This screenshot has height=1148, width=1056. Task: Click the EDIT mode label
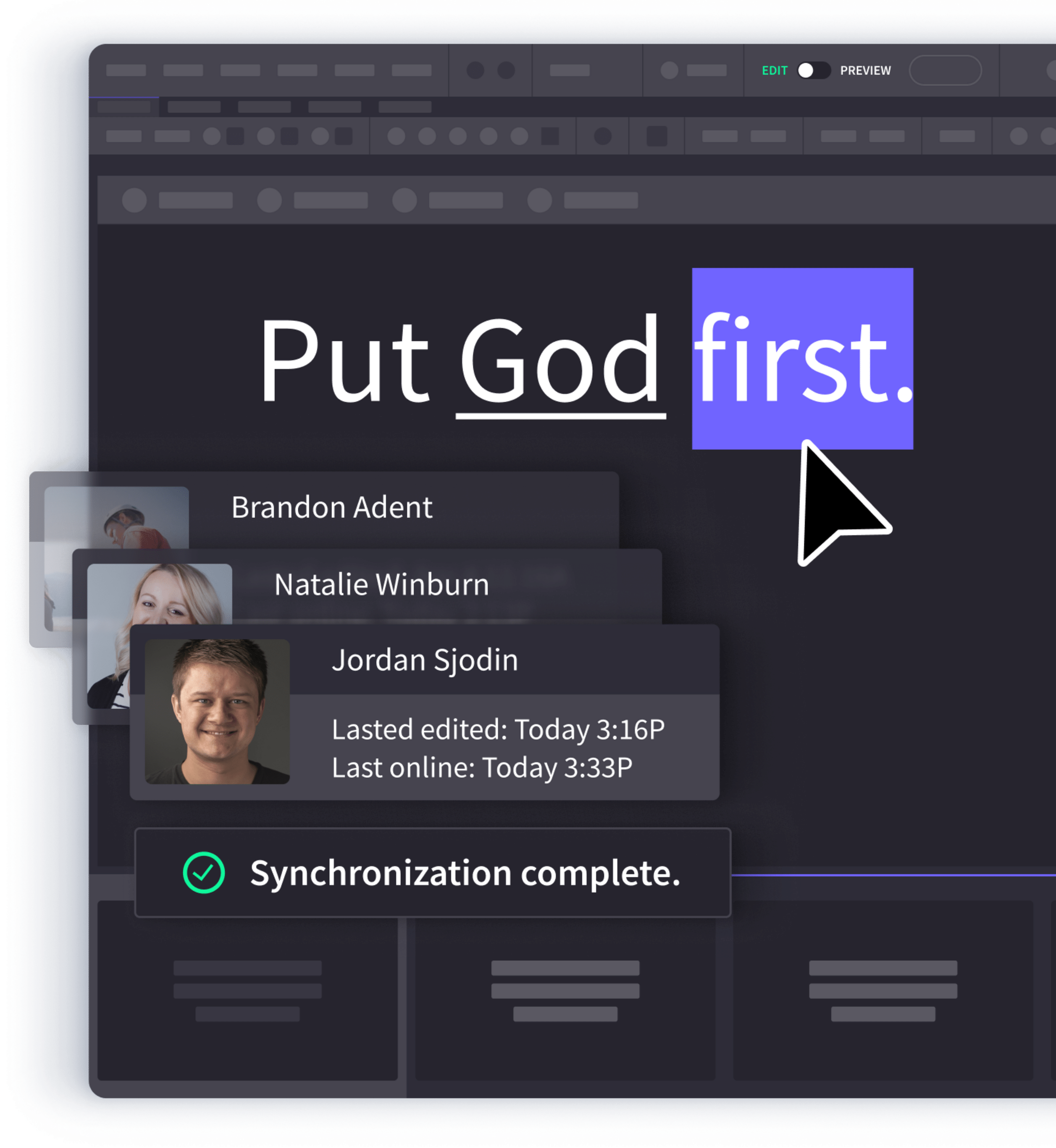774,70
